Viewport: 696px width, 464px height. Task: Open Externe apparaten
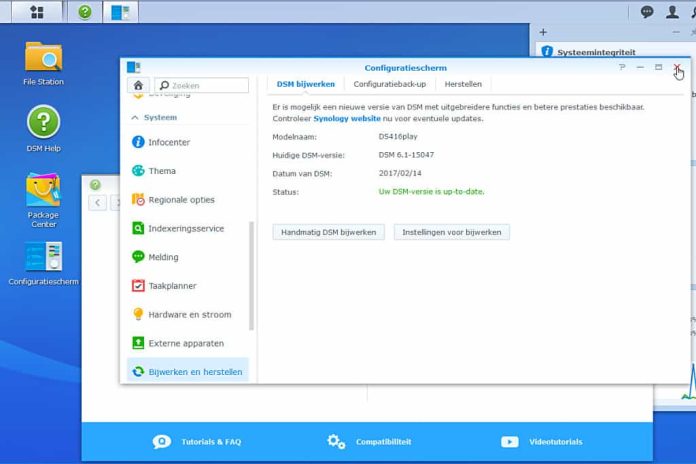pos(188,343)
